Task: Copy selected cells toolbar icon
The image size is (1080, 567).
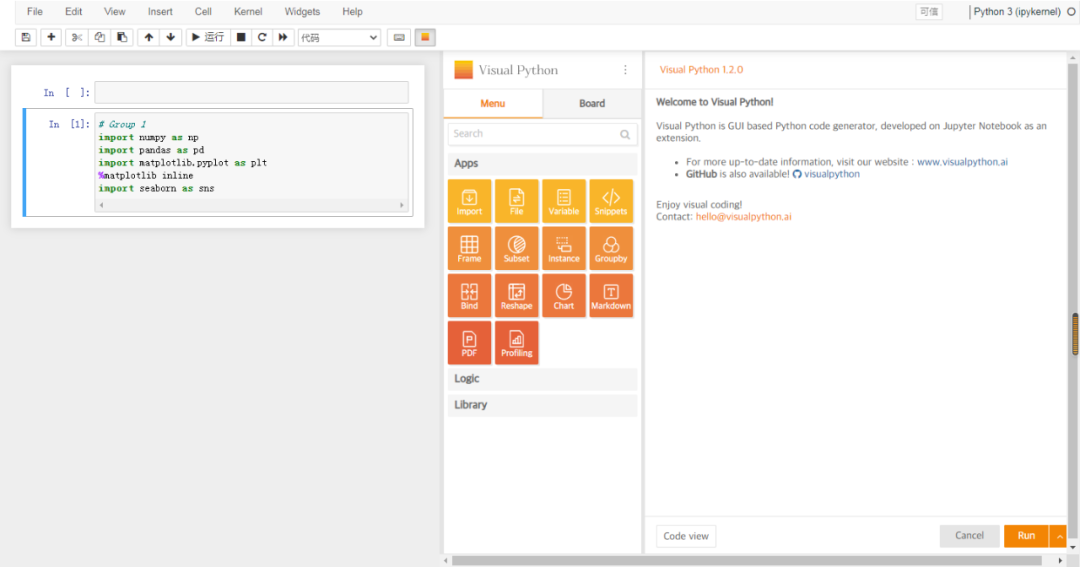Action: [100, 37]
